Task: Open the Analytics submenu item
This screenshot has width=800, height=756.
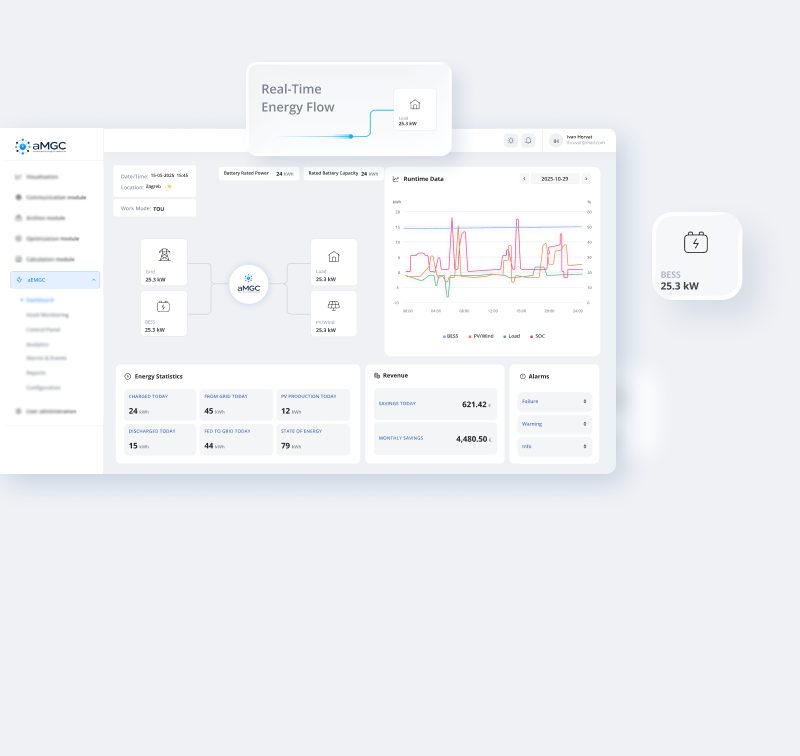Action: tap(37, 344)
